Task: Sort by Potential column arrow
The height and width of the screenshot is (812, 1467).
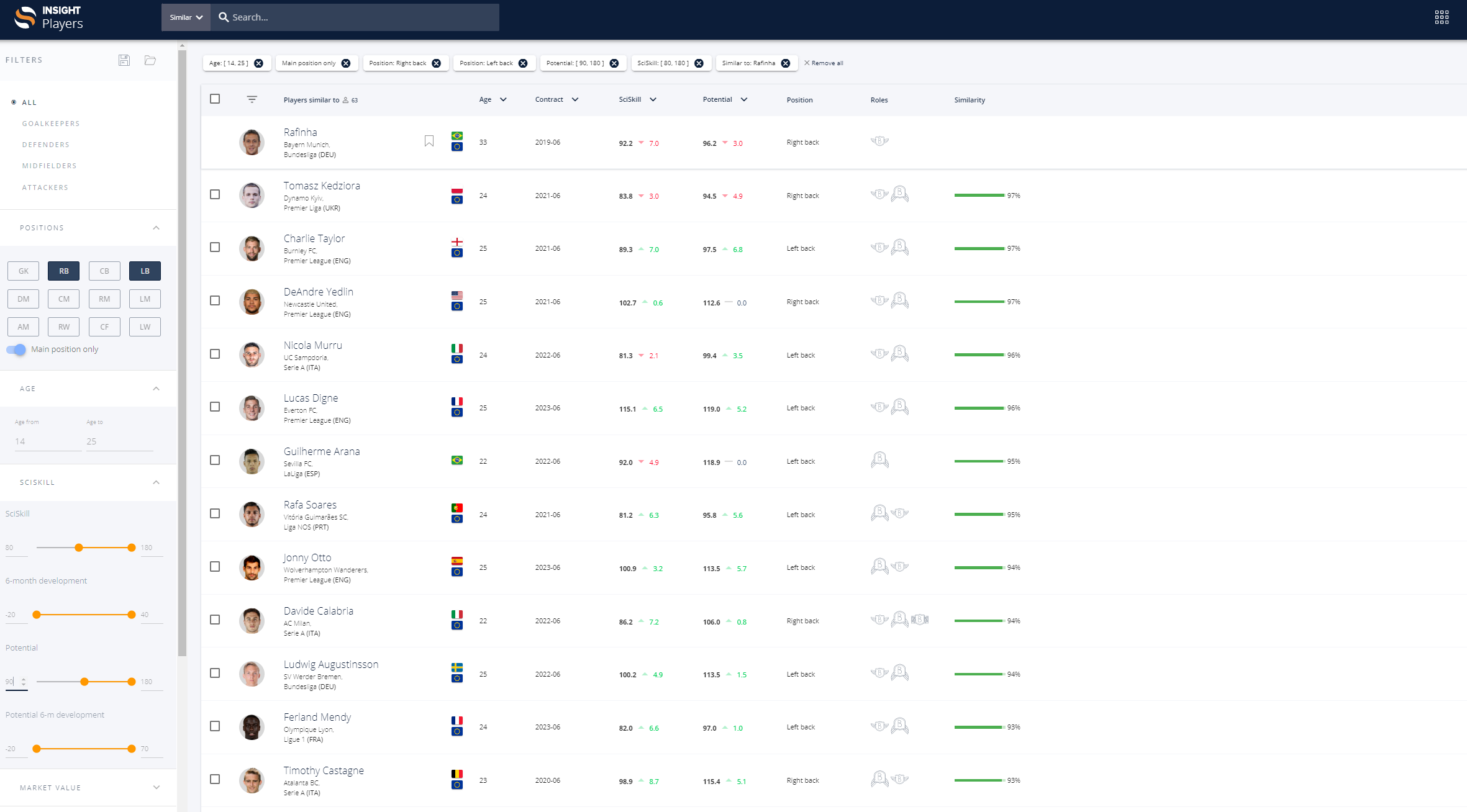Action: tap(744, 99)
